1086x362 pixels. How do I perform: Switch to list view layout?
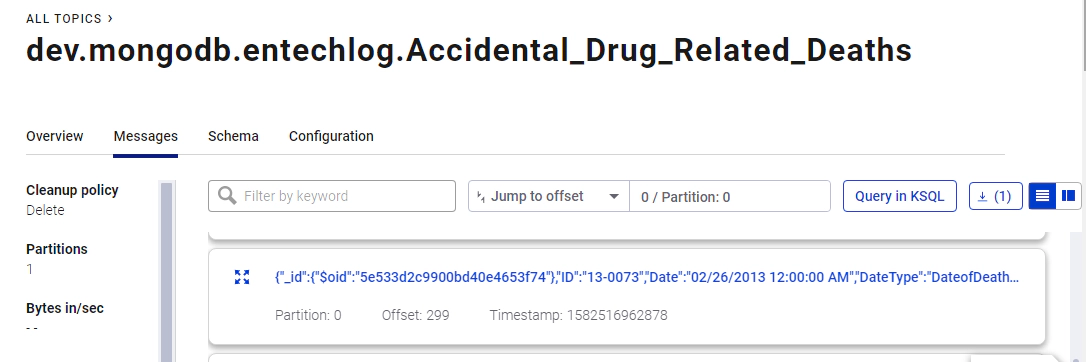[x=1042, y=196]
